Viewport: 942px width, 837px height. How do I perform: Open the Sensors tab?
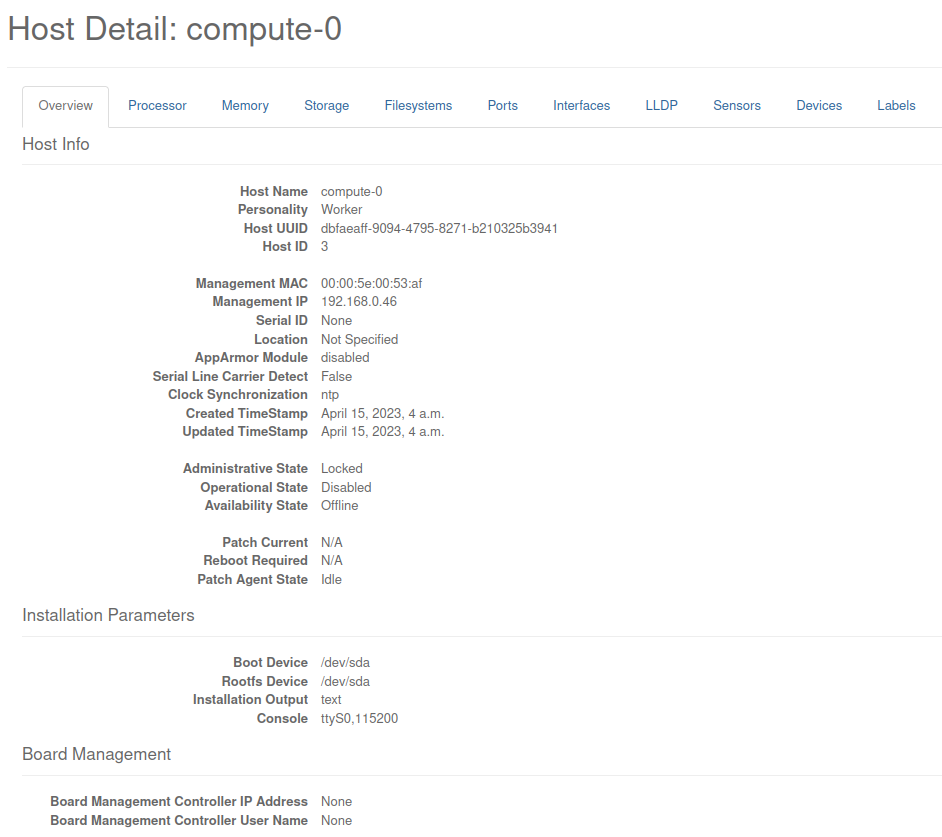click(x=736, y=105)
